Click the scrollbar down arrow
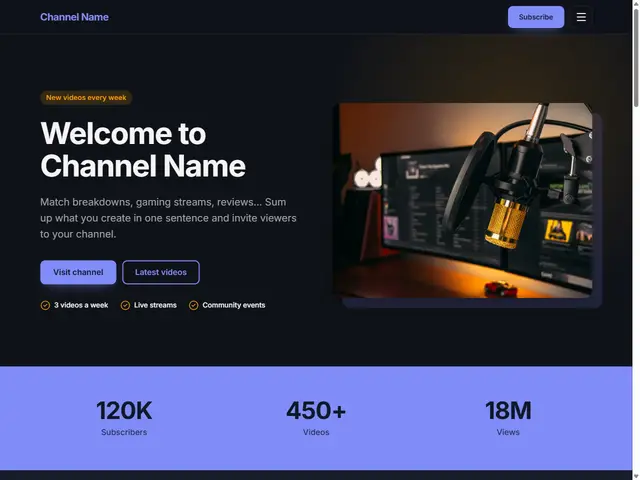 [636, 476]
